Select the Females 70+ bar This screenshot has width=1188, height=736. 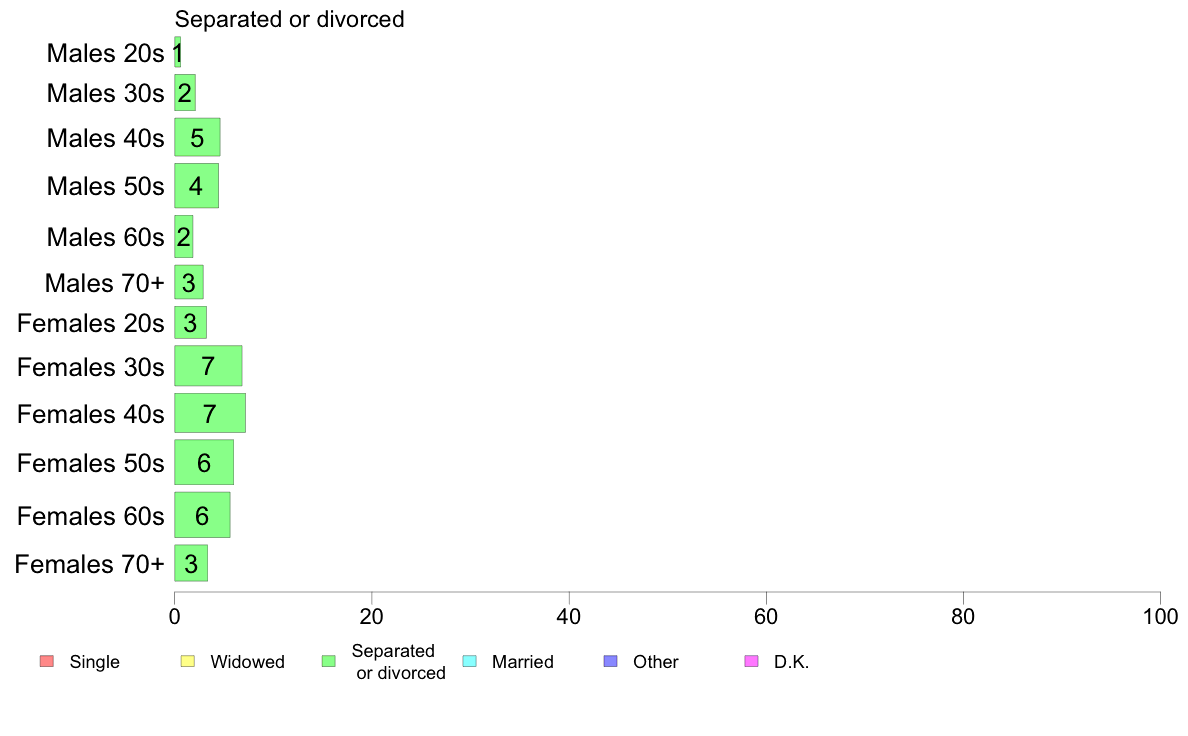191,563
